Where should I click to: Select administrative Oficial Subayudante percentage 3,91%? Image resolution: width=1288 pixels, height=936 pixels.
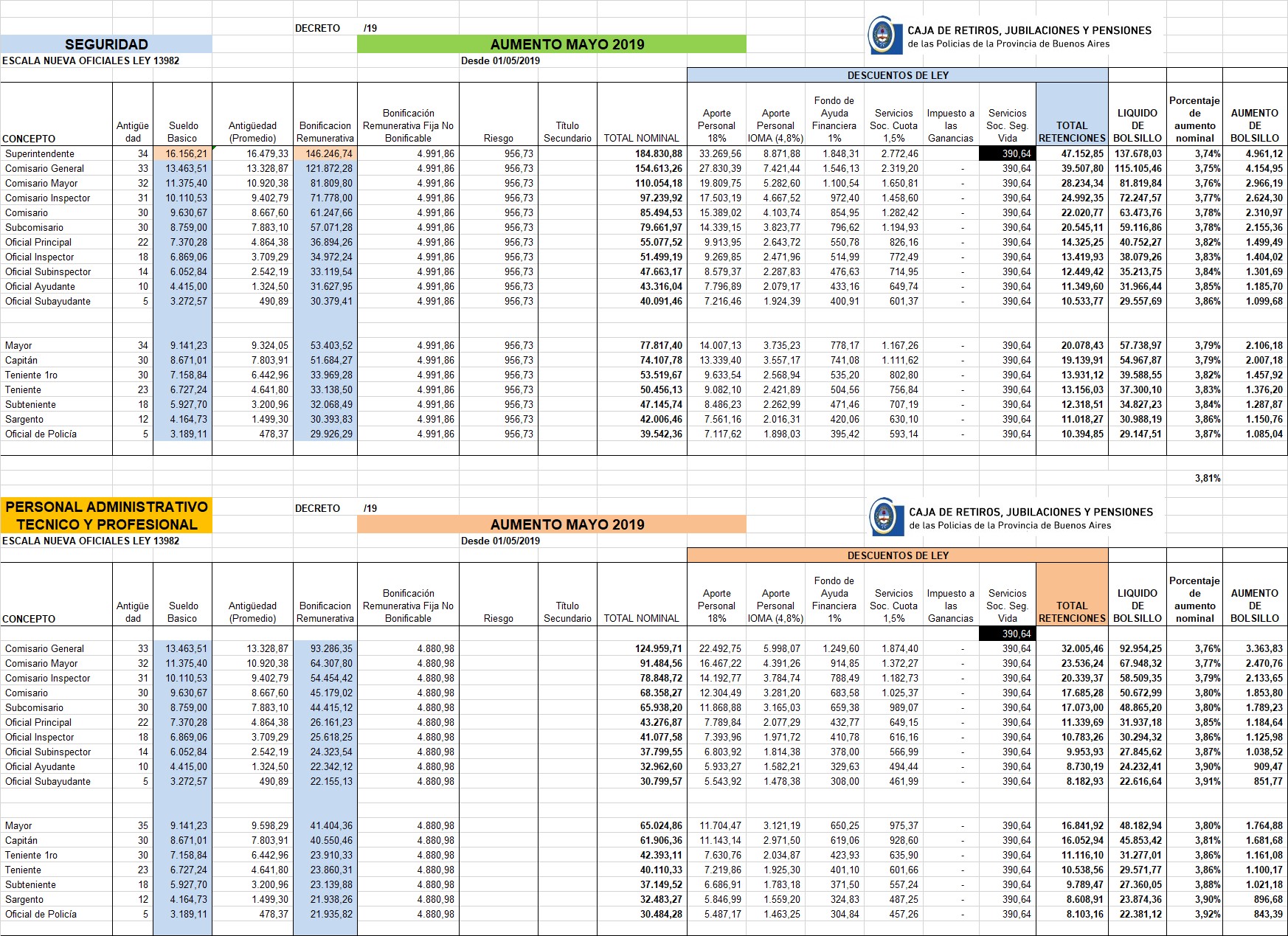(1194, 781)
